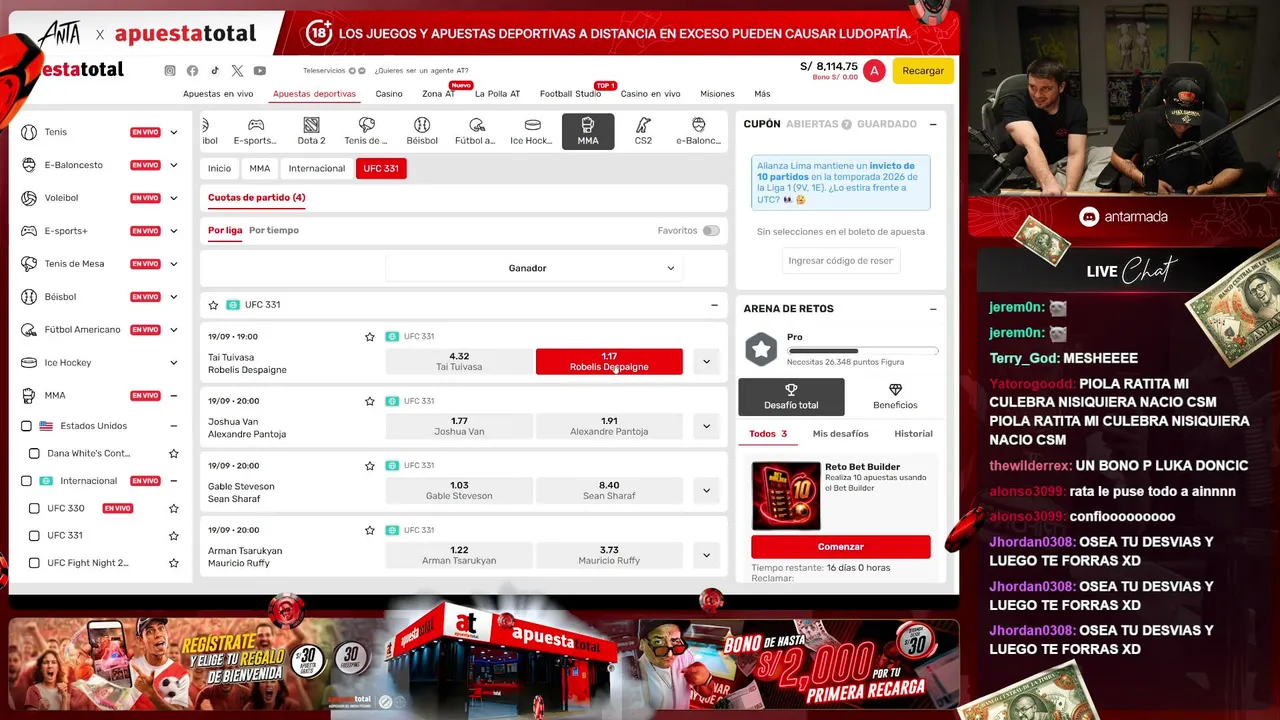Toggle the Favoritos switch
This screenshot has height=720, width=1280.
pyautogui.click(x=711, y=231)
